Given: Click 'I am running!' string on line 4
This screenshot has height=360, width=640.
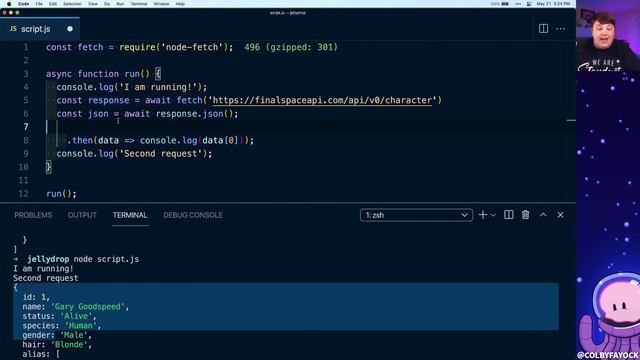Looking at the screenshot, I should (x=158, y=87).
